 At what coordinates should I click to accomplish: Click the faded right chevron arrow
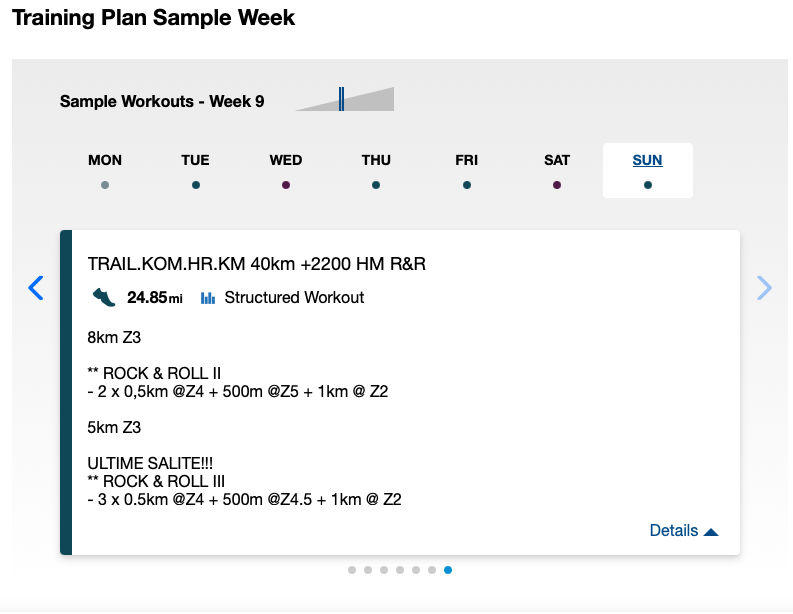coord(764,288)
